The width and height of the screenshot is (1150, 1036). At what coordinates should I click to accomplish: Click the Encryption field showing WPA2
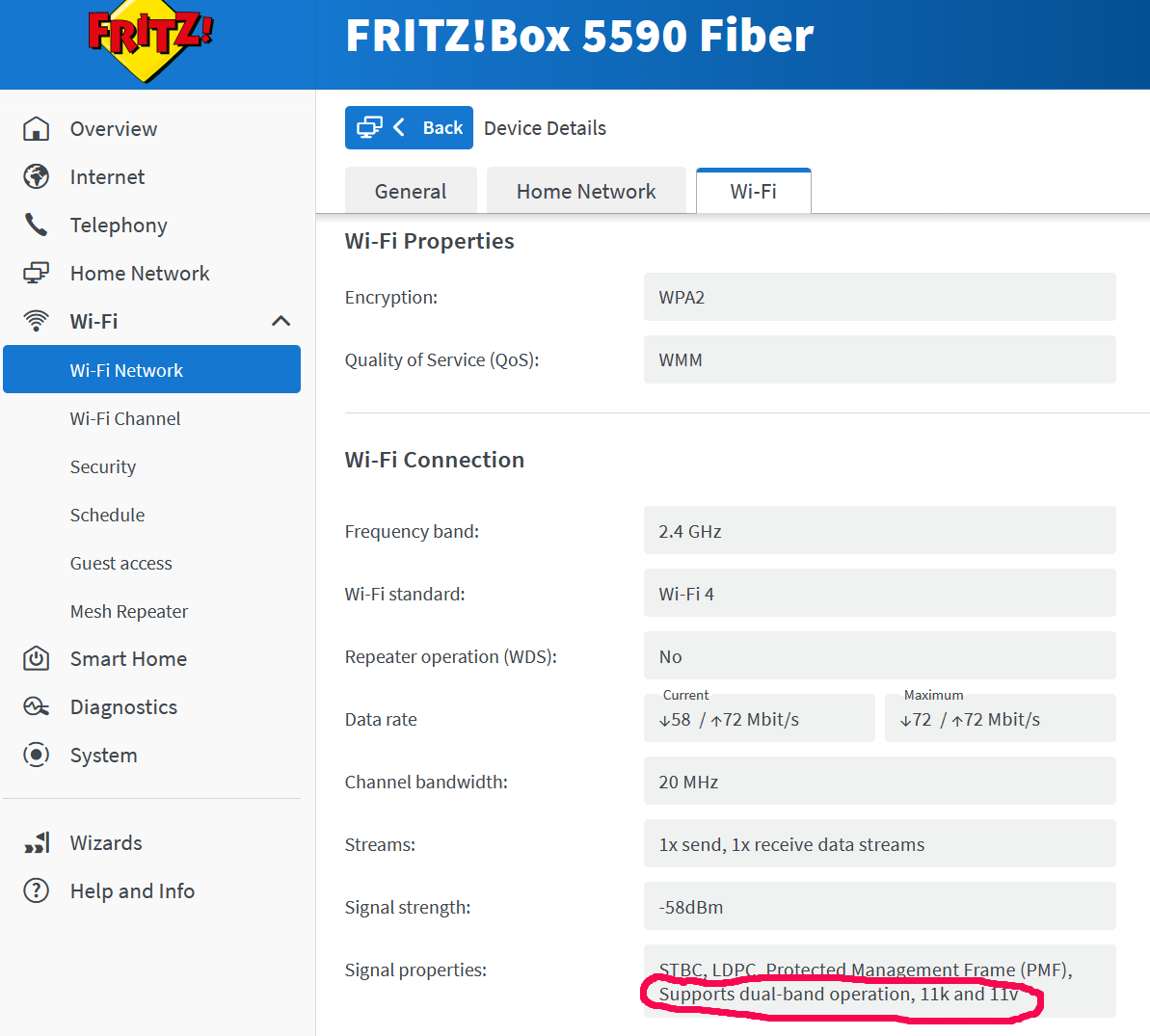pyautogui.click(x=880, y=297)
